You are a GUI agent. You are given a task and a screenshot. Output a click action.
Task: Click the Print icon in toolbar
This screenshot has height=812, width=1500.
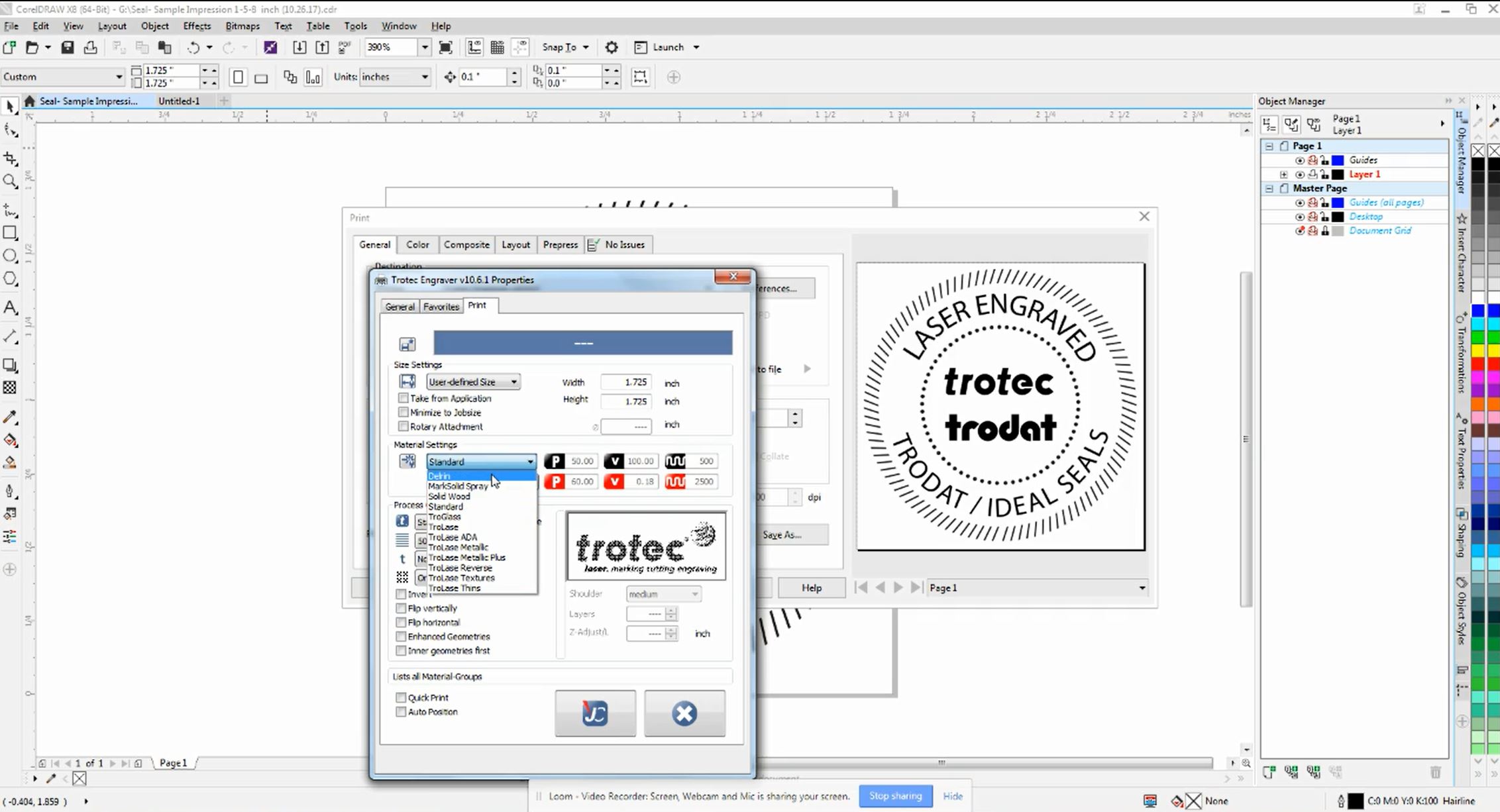91,47
